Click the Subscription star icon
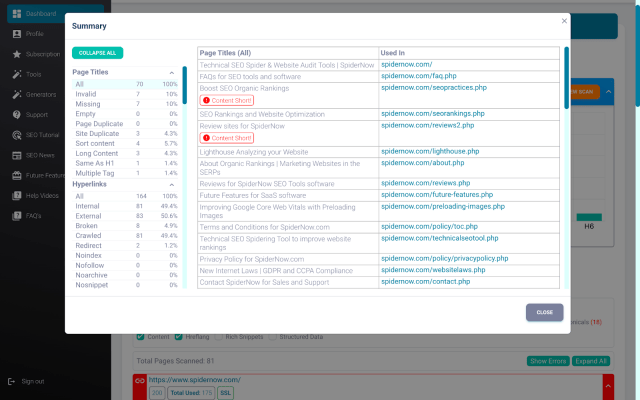This screenshot has height=400, width=640. [x=17, y=54]
